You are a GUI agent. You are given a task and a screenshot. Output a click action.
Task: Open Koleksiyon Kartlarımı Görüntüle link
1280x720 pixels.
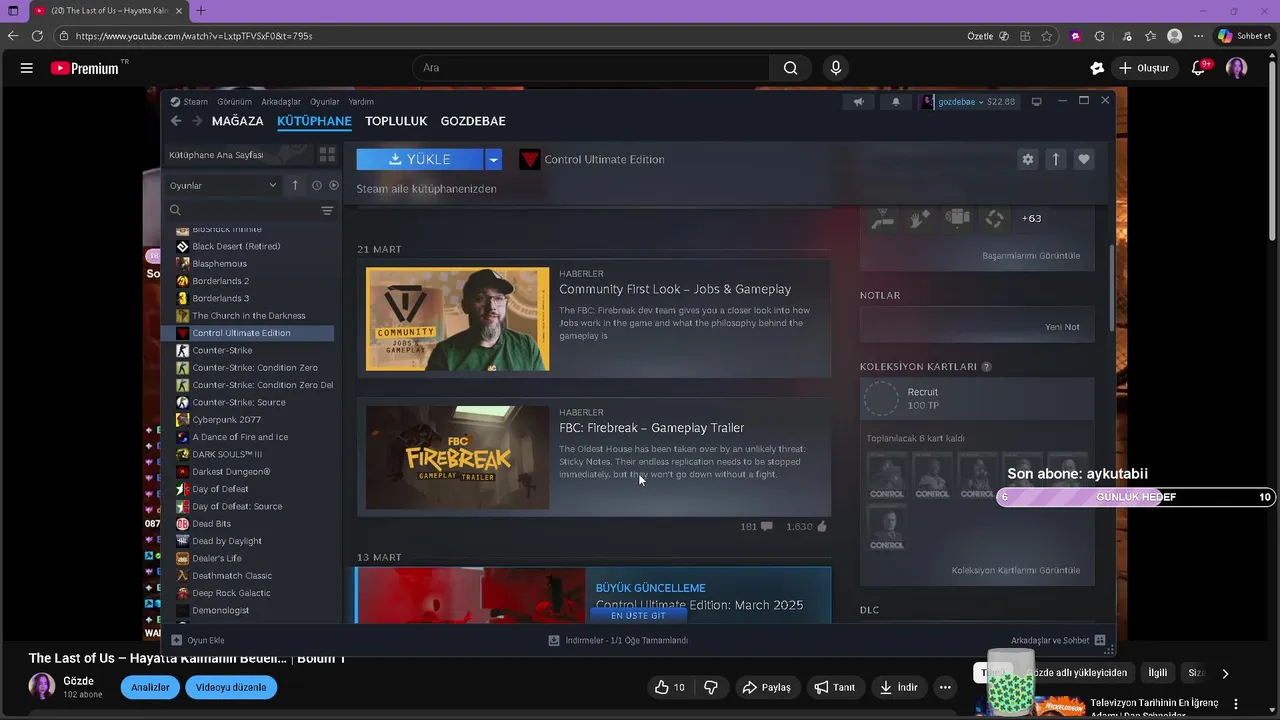(1016, 571)
